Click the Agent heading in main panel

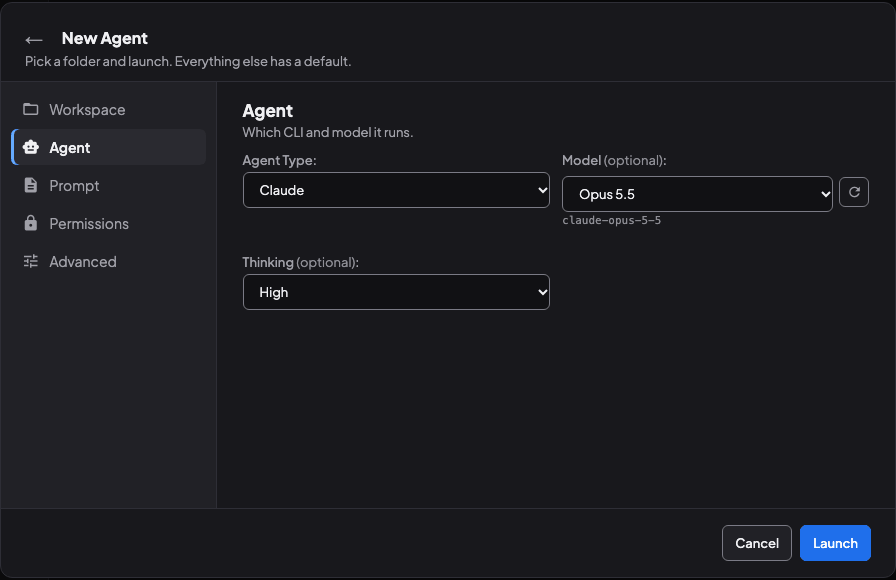[267, 110]
